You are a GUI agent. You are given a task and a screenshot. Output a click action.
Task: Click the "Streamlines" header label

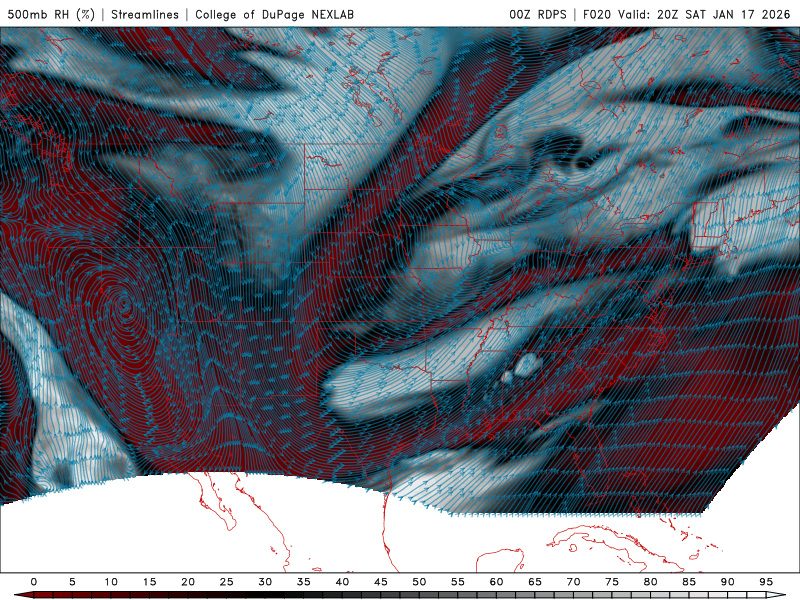[145, 14]
